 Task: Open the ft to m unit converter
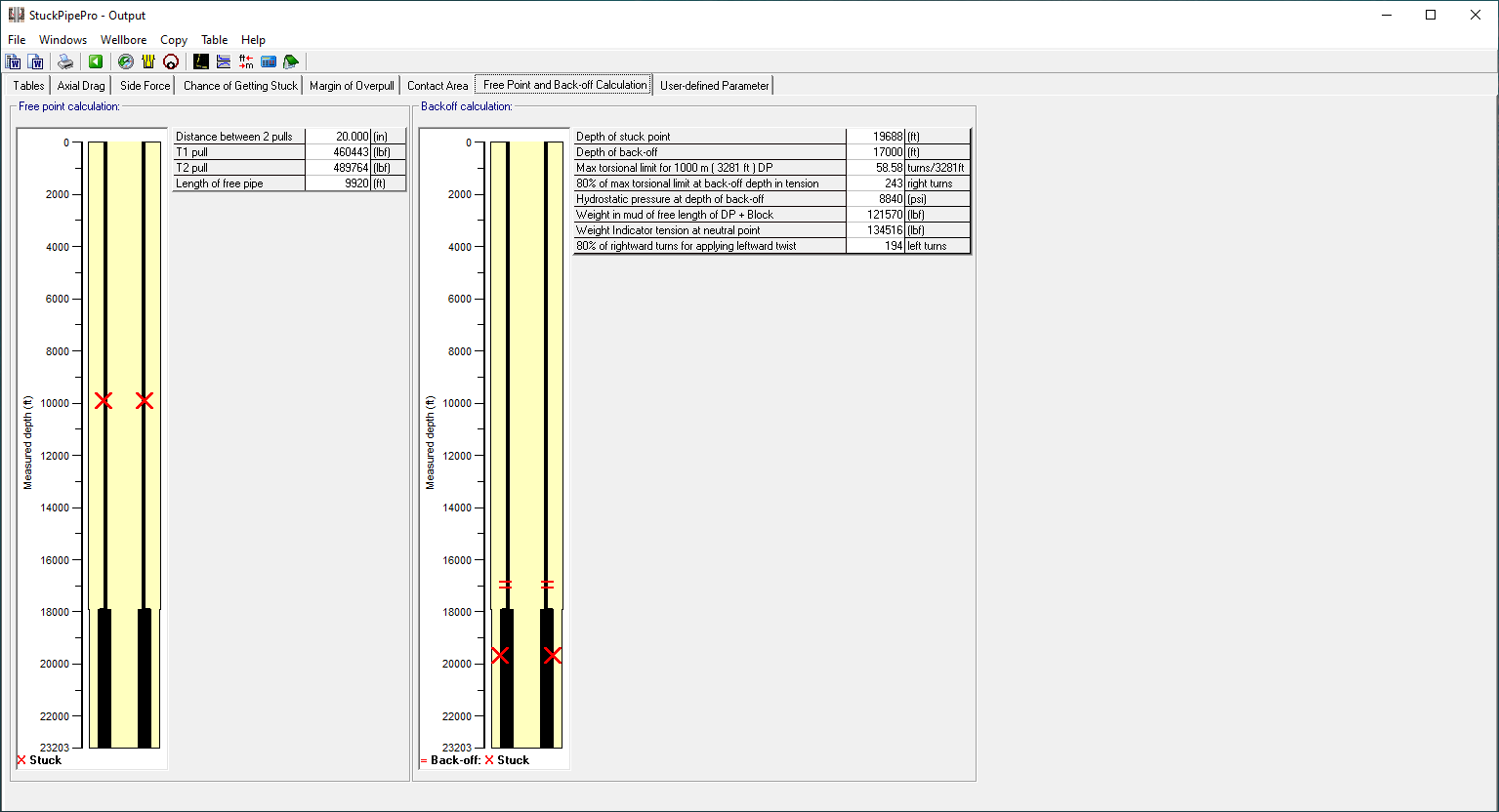point(246,61)
